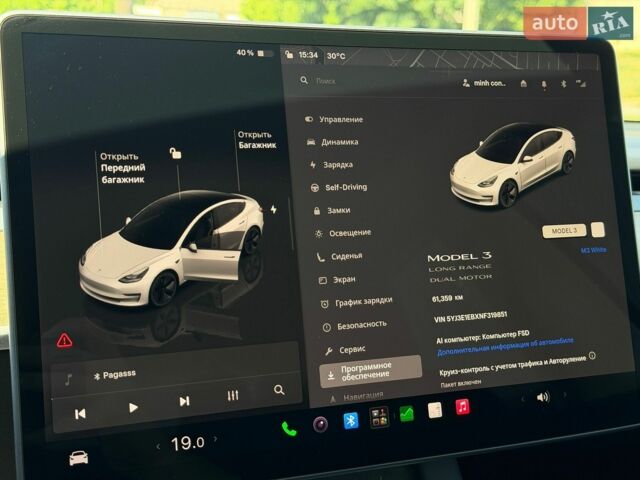Open the notes app icon in dock
The width and height of the screenshot is (640, 480).
(x=435, y=410)
